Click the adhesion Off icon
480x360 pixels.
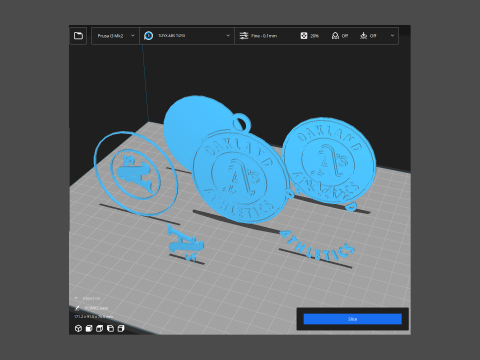[x=364, y=36]
